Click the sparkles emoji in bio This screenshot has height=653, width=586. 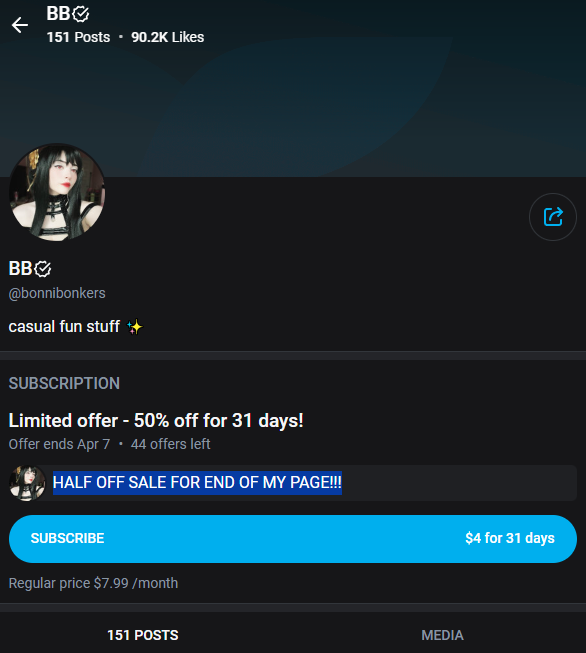pos(134,327)
